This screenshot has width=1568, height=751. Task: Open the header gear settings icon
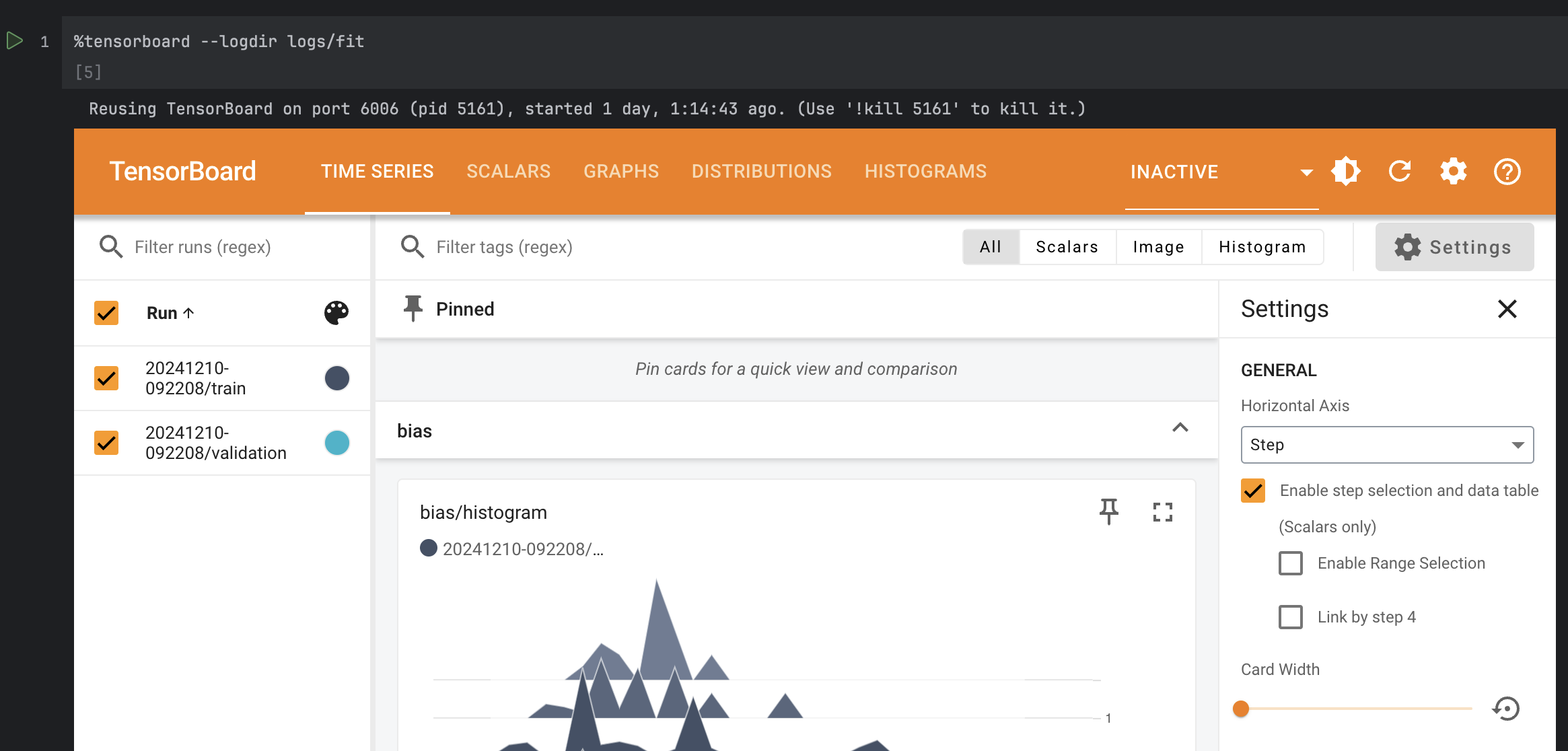[x=1454, y=172]
